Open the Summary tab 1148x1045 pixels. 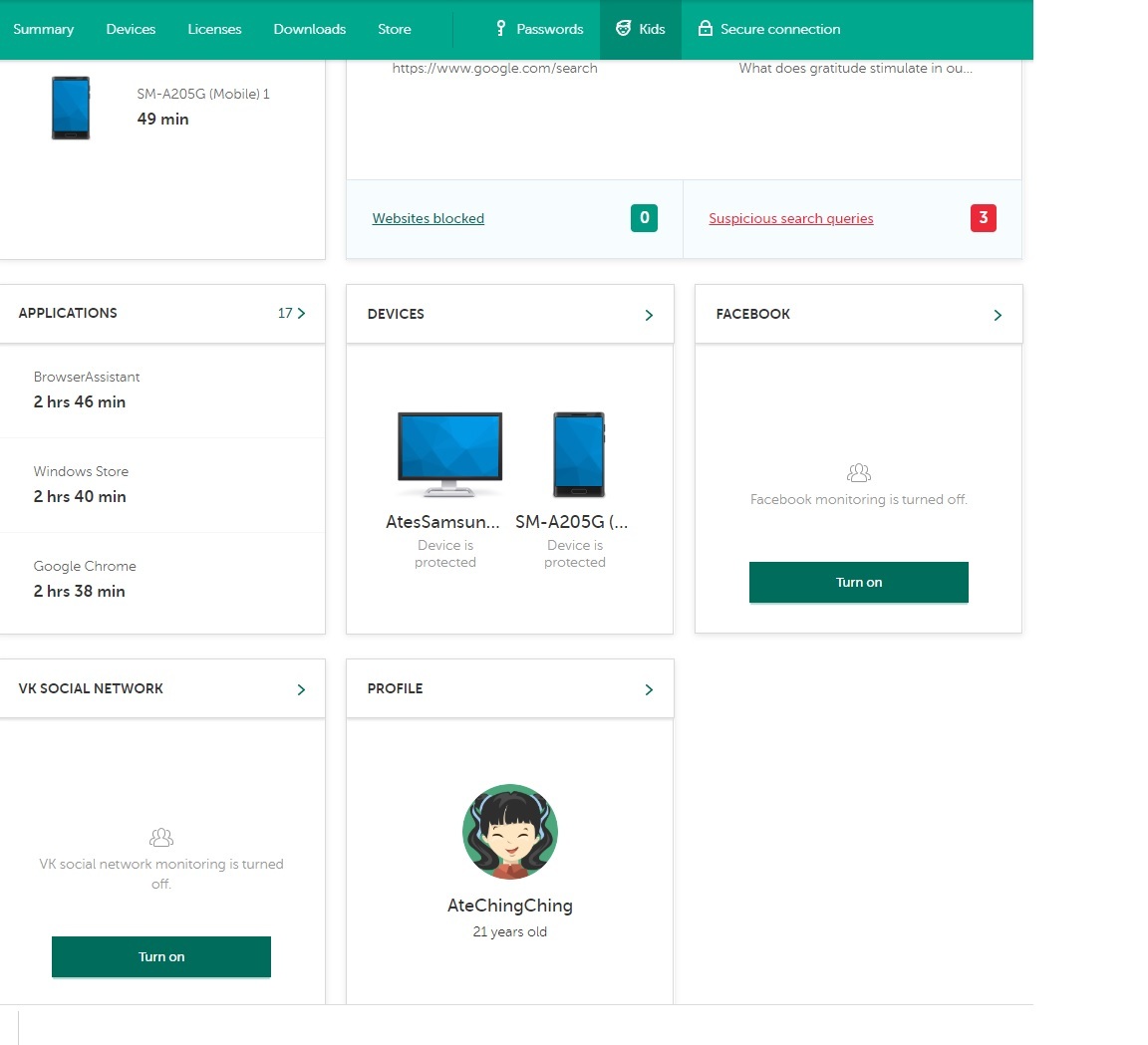pyautogui.click(x=43, y=29)
